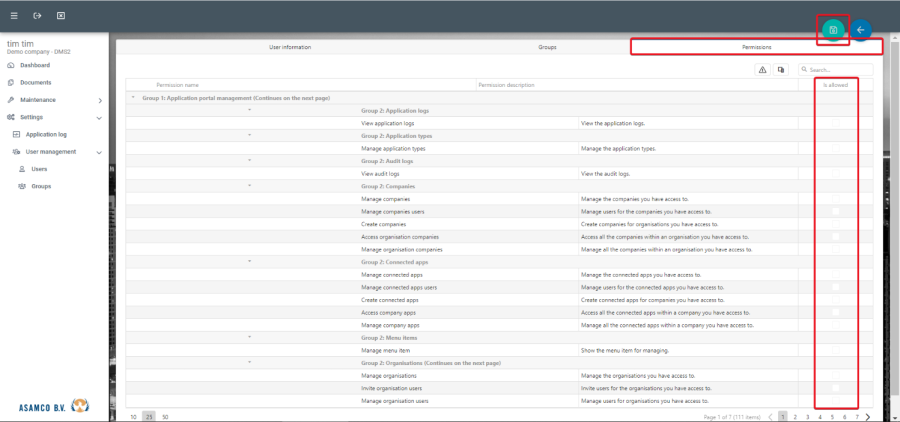Image resolution: width=900 pixels, height=422 pixels.
Task: Click the Search input field
Action: tap(838, 70)
